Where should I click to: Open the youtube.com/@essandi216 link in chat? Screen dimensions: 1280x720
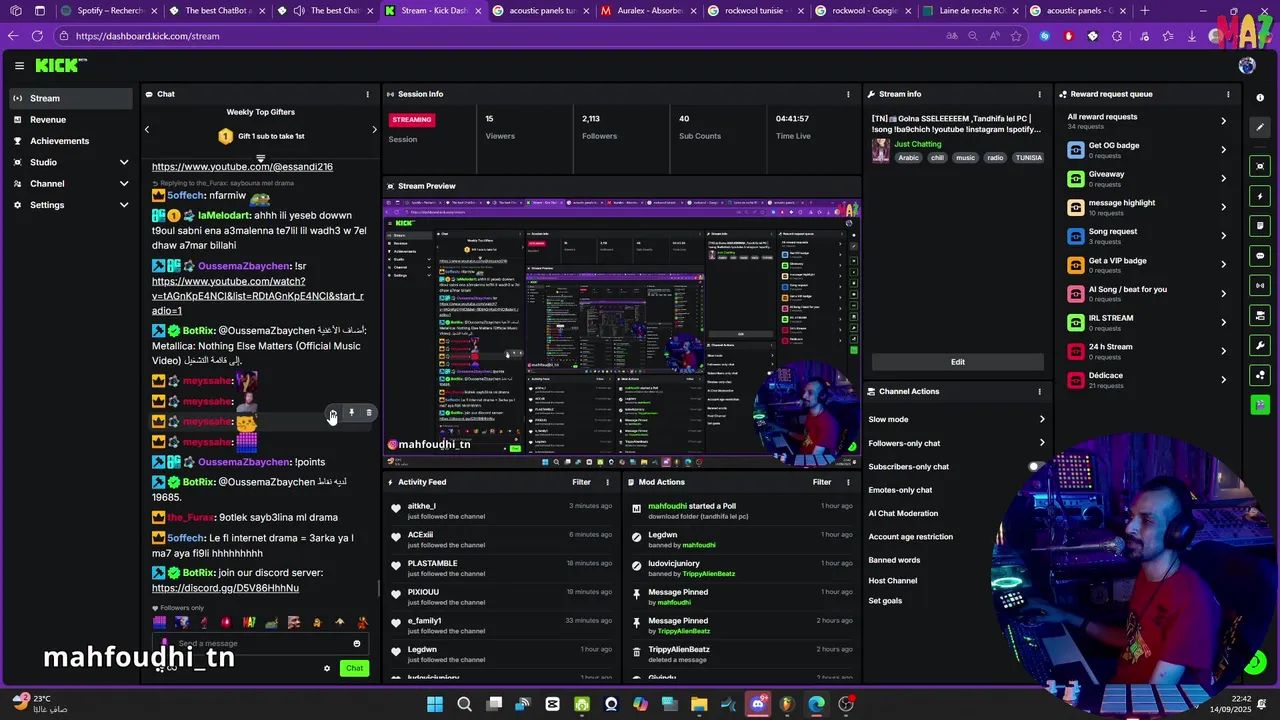[242, 167]
